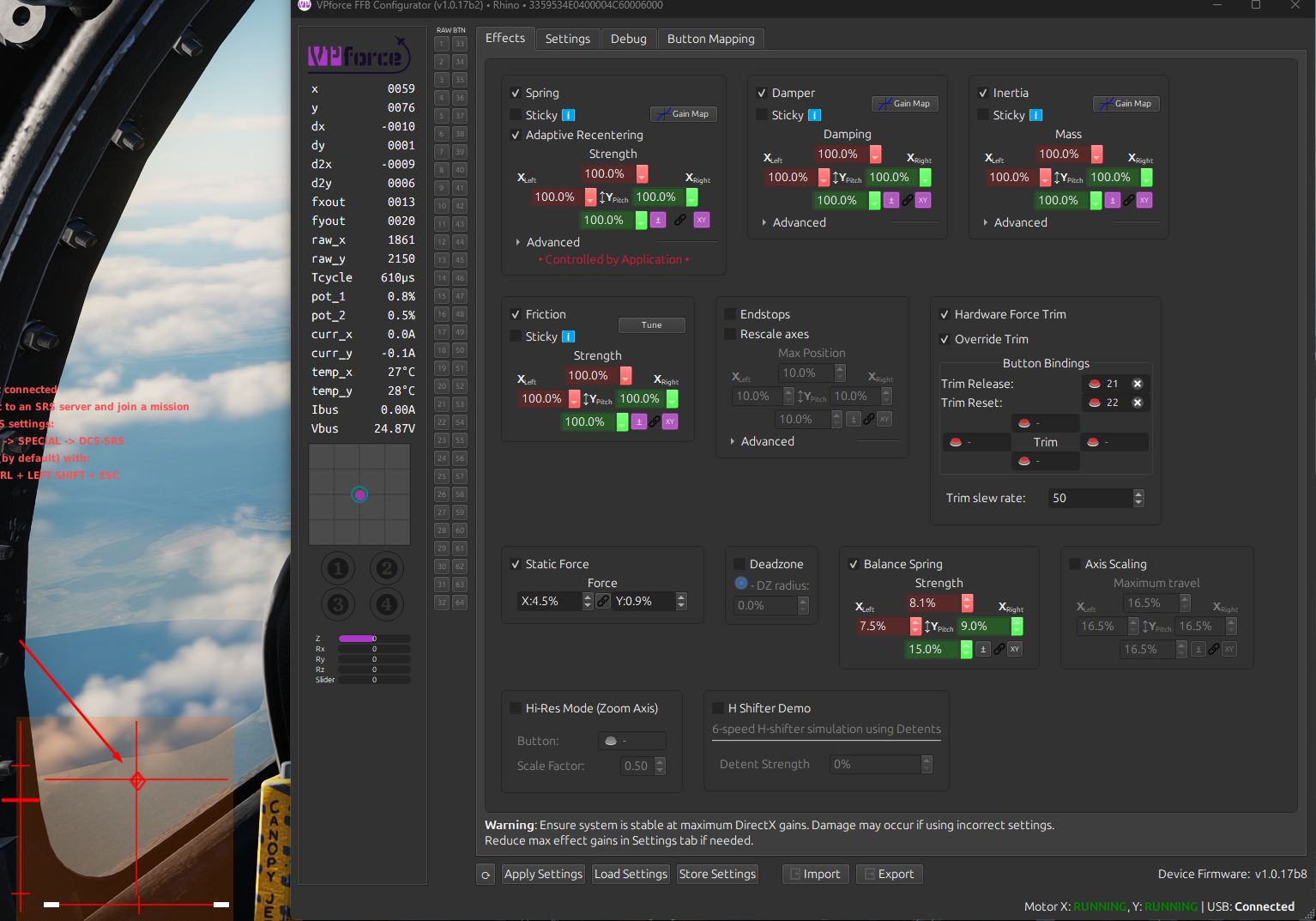Click the Spring strength plus-minus button
This screenshot has width=1316, height=921.
click(x=658, y=221)
